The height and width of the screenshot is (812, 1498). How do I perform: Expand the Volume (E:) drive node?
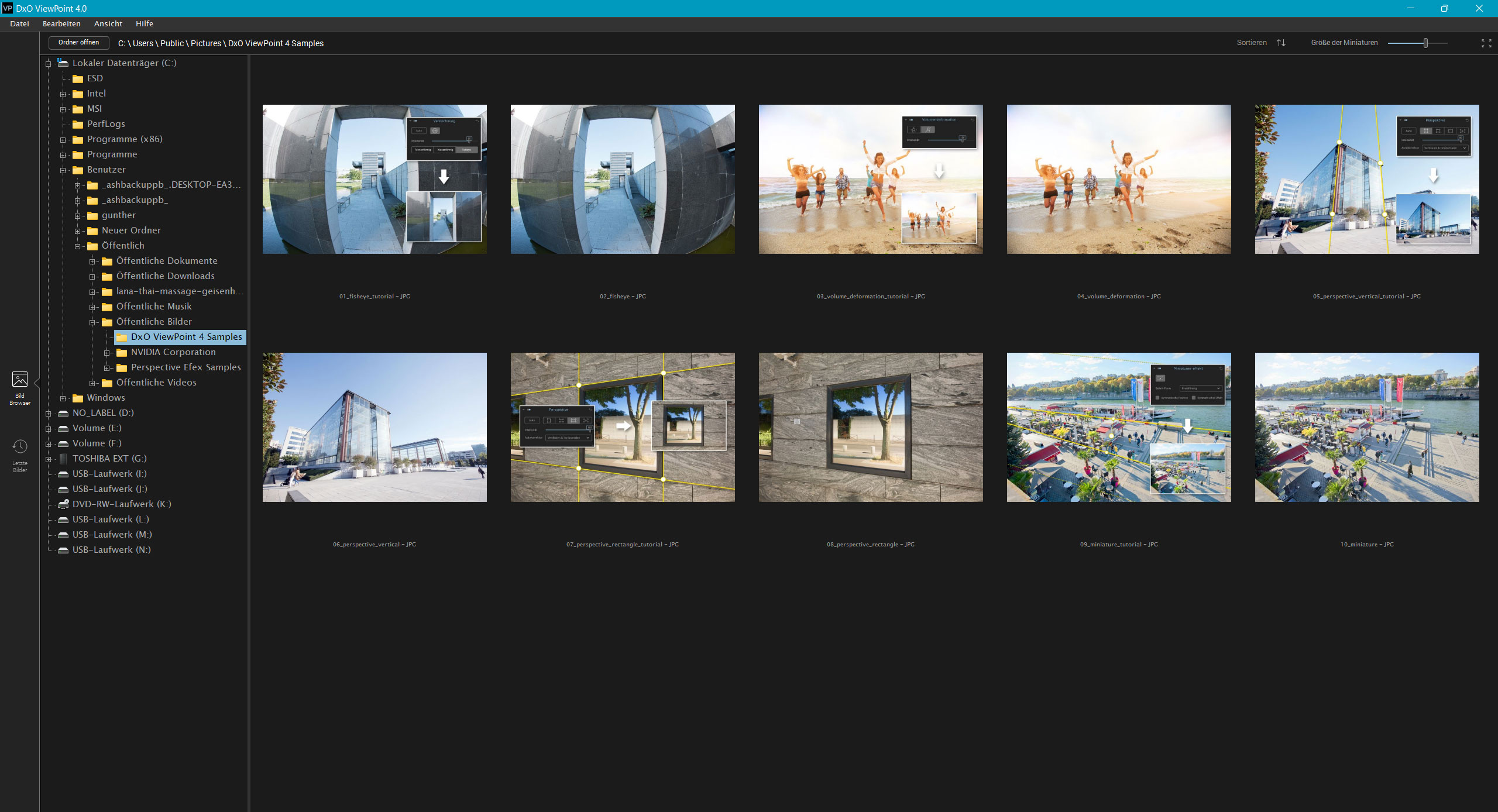pyautogui.click(x=49, y=429)
